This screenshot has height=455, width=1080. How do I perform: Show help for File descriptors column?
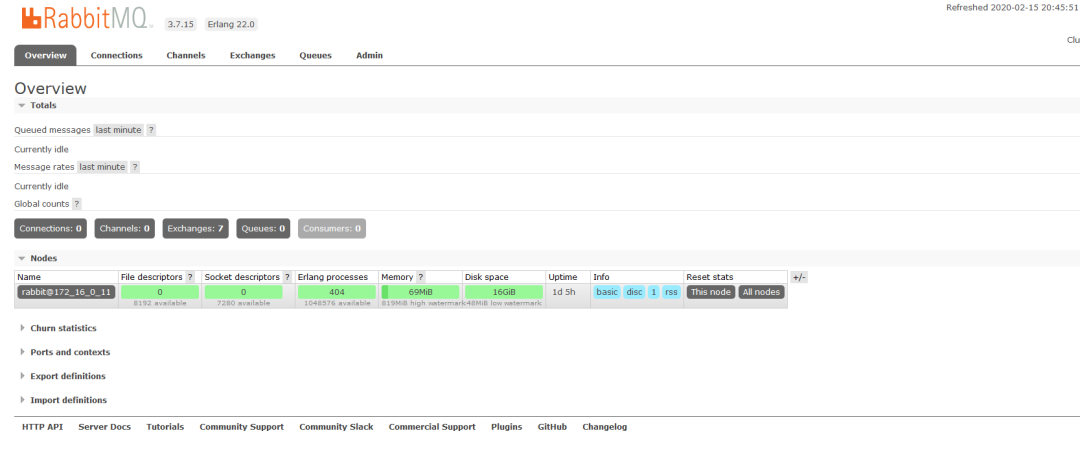190,277
